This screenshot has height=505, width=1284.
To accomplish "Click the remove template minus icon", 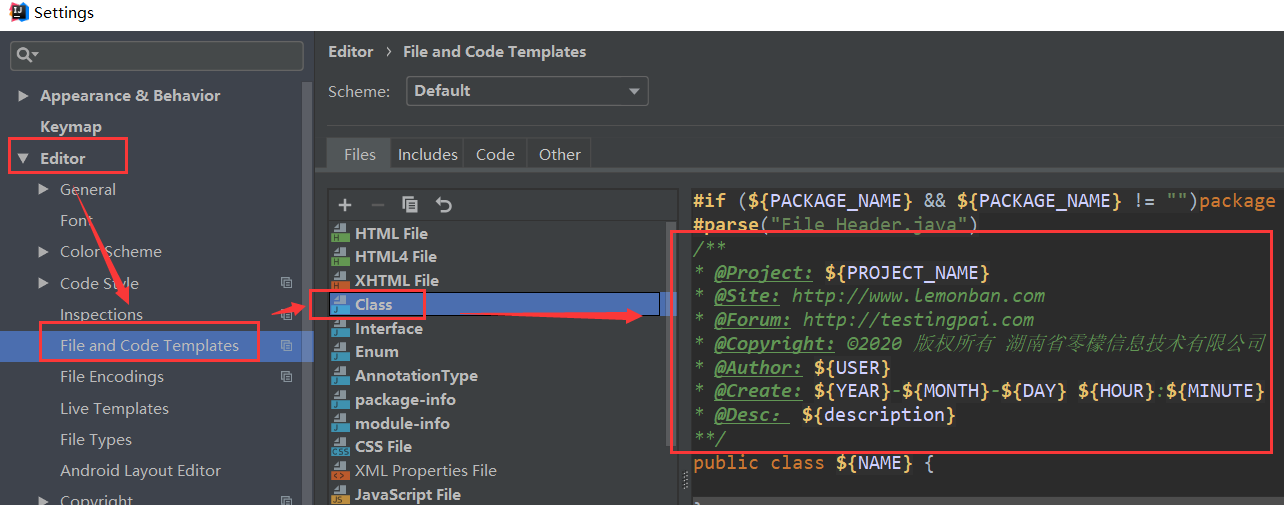I will pos(377,205).
